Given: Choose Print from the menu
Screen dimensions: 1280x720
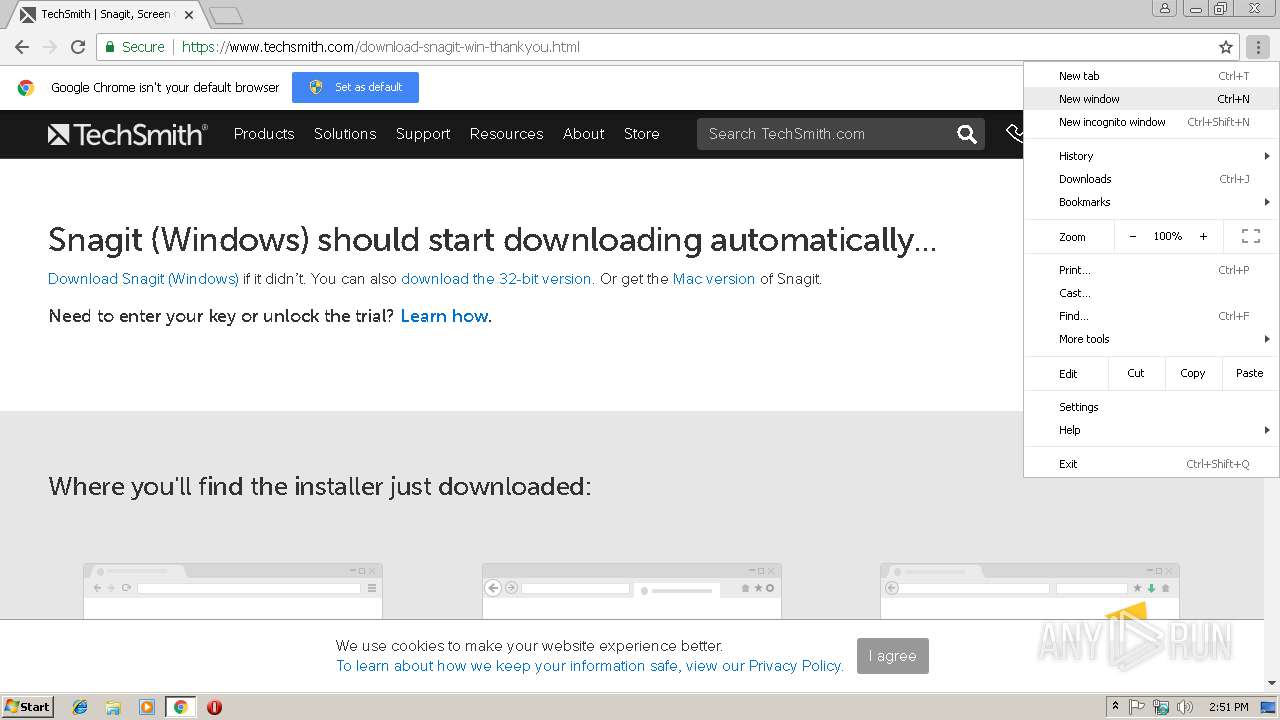Looking at the screenshot, I should [x=1151, y=270].
